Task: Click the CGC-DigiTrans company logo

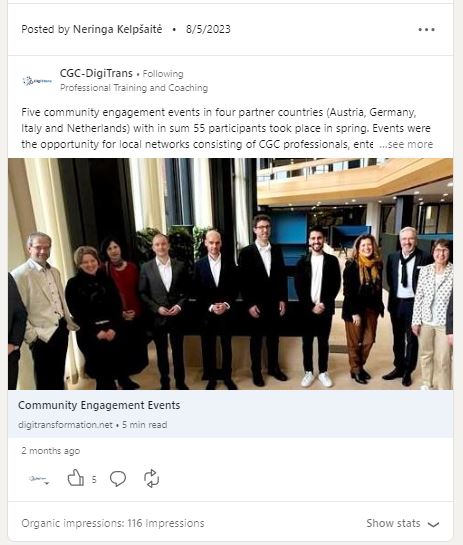Action: pos(37,81)
